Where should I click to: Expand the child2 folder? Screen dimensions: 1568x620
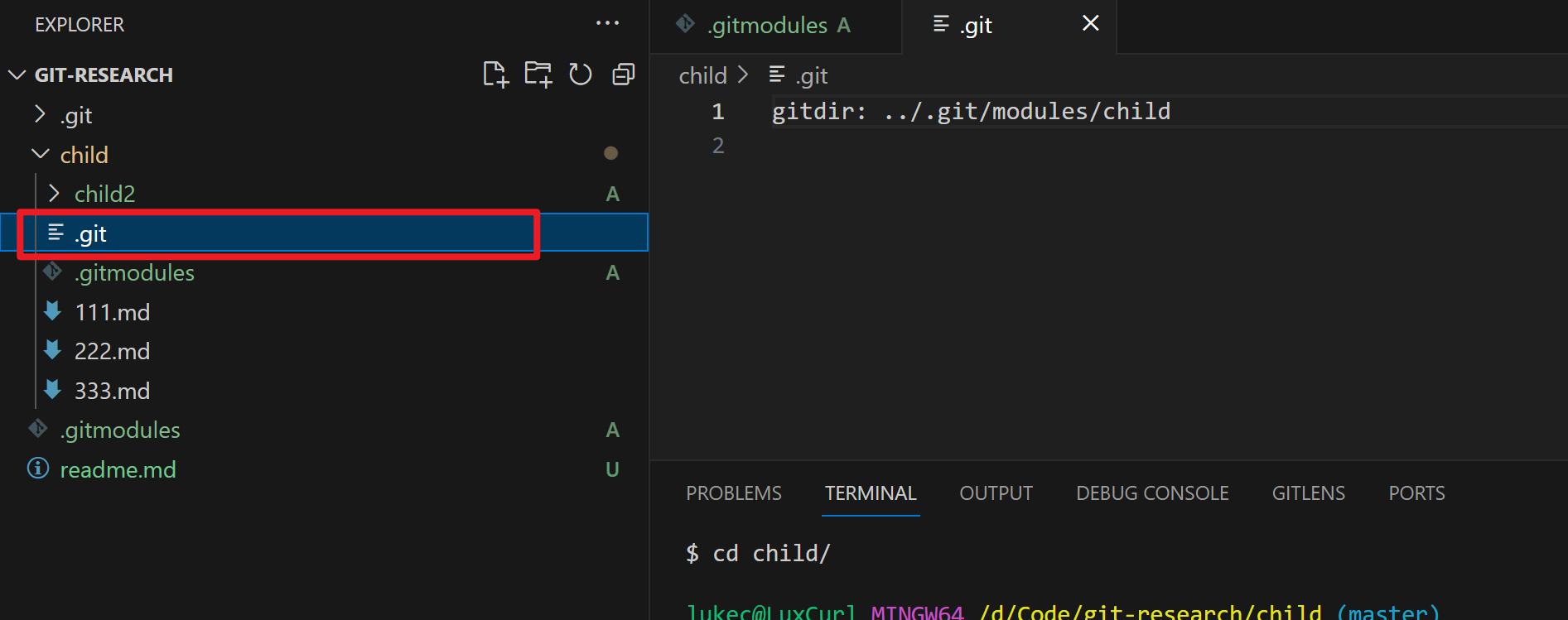point(104,194)
